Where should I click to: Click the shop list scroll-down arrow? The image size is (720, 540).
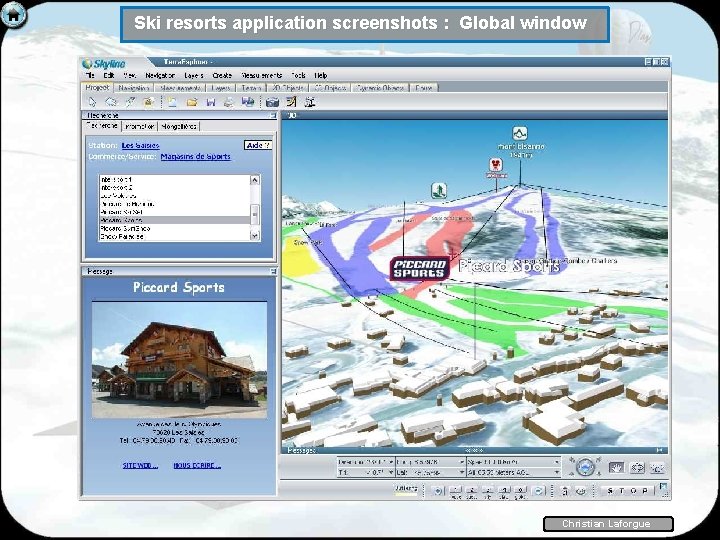pos(255,236)
